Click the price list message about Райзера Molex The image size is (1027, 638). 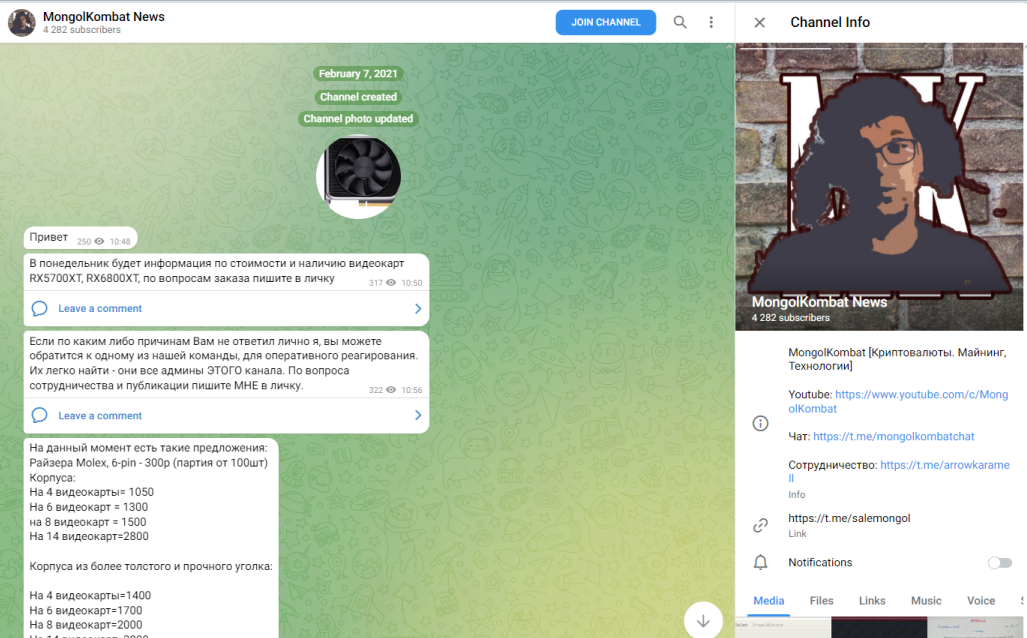151,538
